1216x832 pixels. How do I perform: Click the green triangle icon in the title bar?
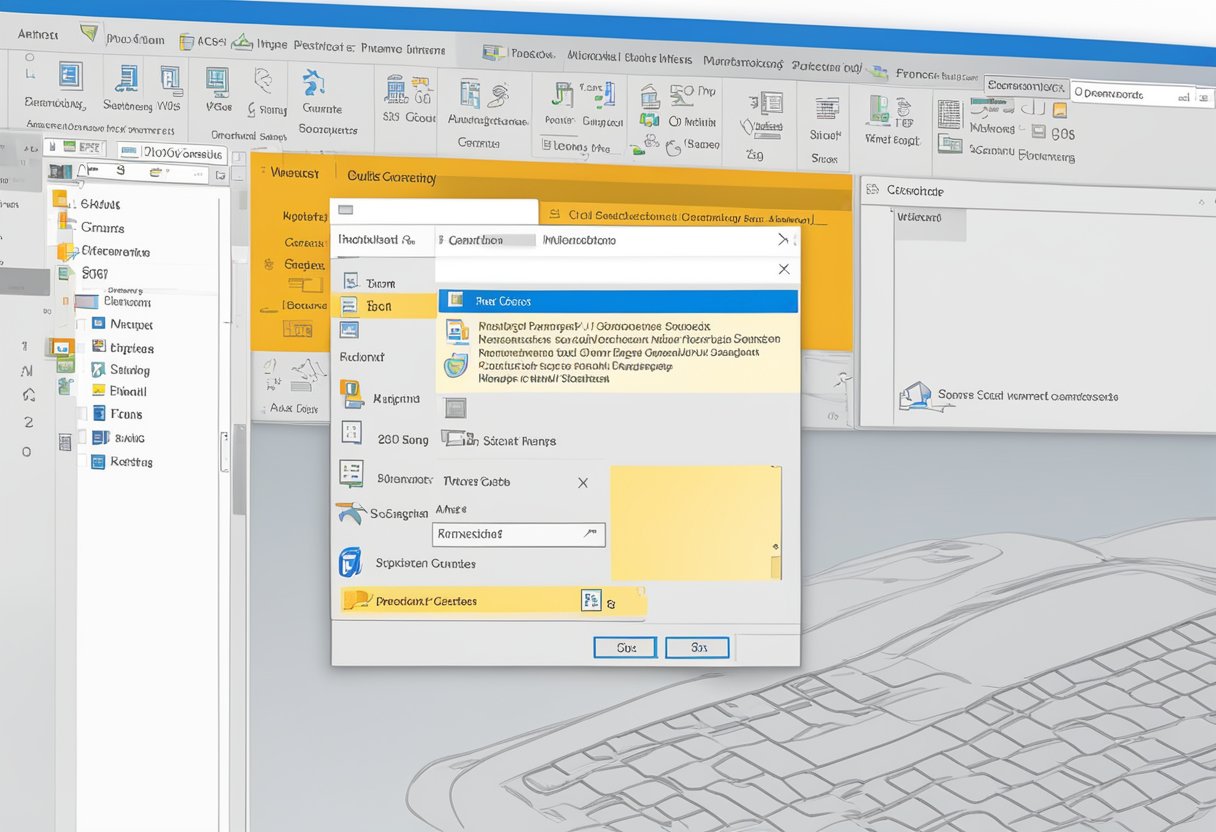pyautogui.click(x=89, y=34)
